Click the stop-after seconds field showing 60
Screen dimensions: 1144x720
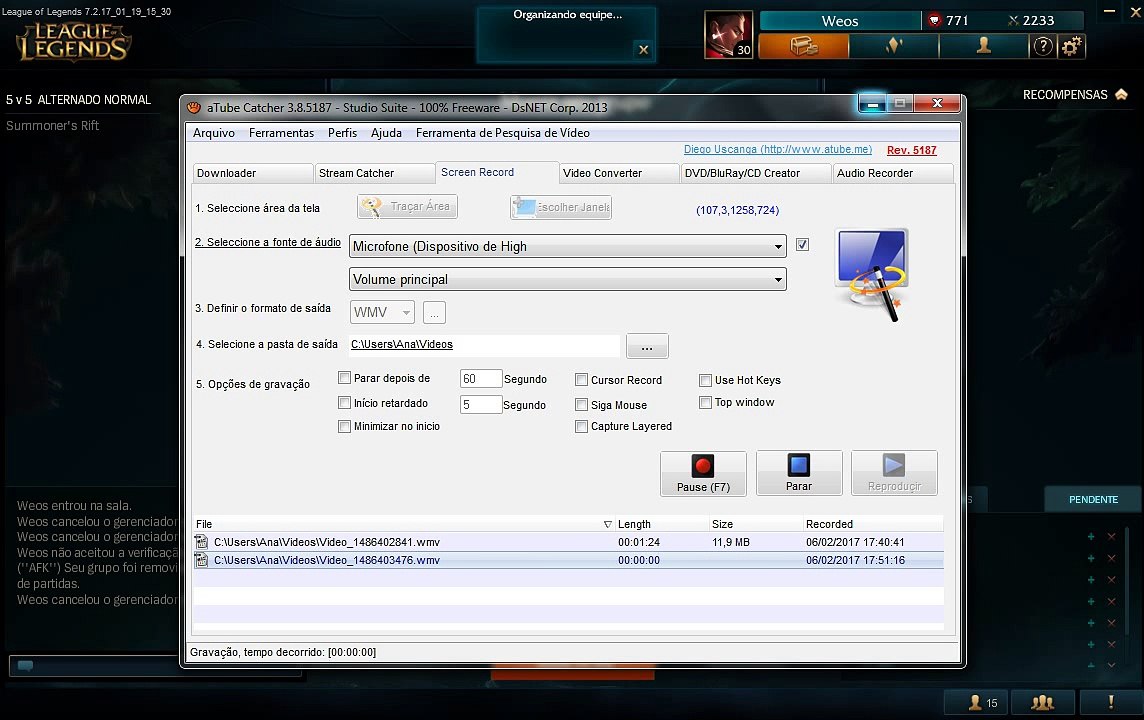tap(481, 379)
